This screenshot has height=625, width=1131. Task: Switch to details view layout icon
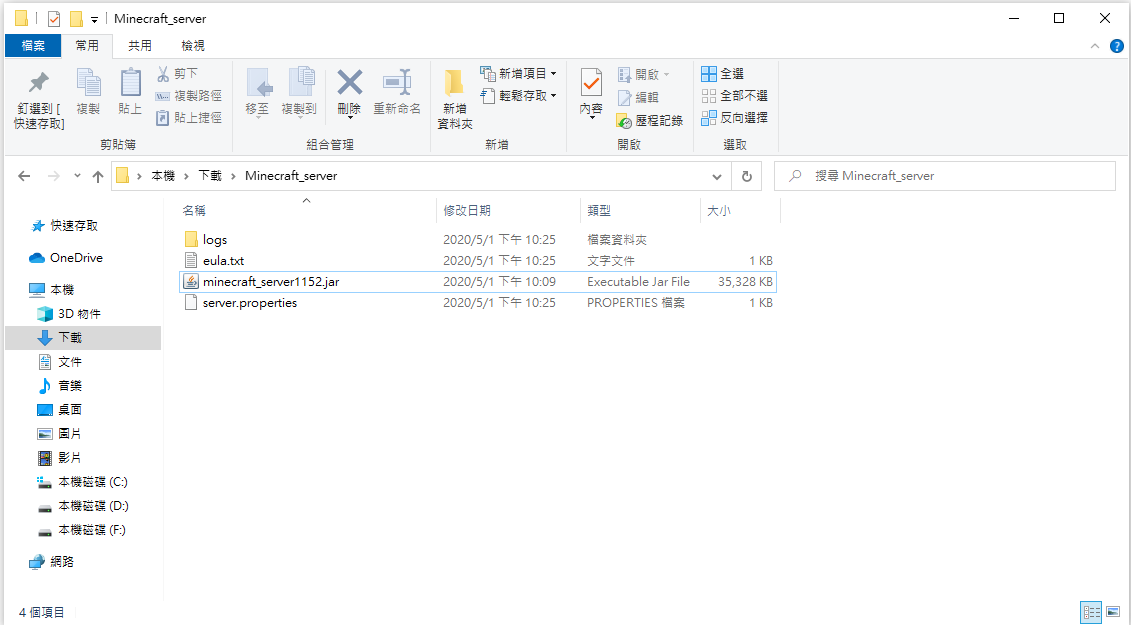pos(1091,613)
